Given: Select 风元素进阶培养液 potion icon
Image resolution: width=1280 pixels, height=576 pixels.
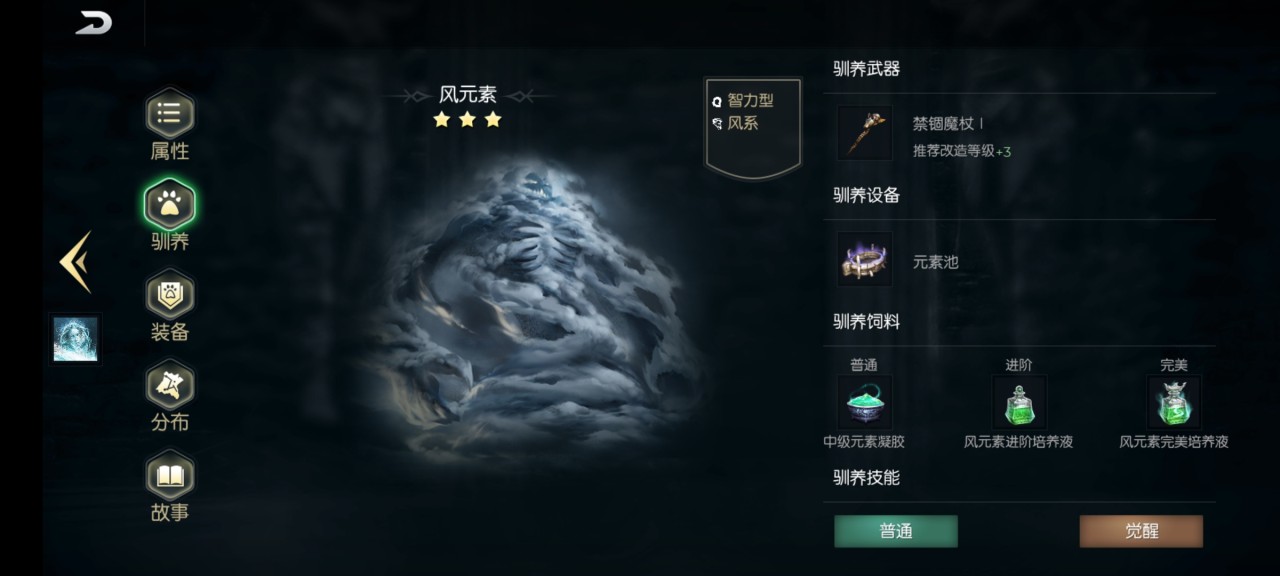Looking at the screenshot, I should point(1019,402).
